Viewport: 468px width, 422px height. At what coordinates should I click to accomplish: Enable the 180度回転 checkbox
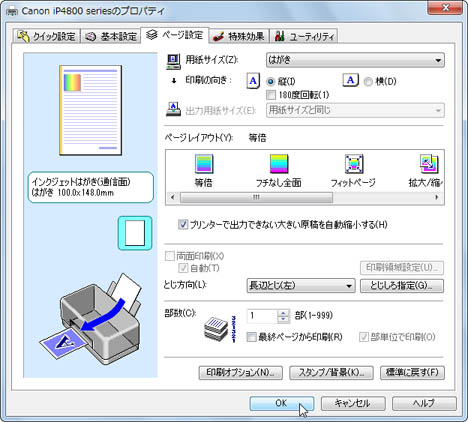tap(271, 95)
